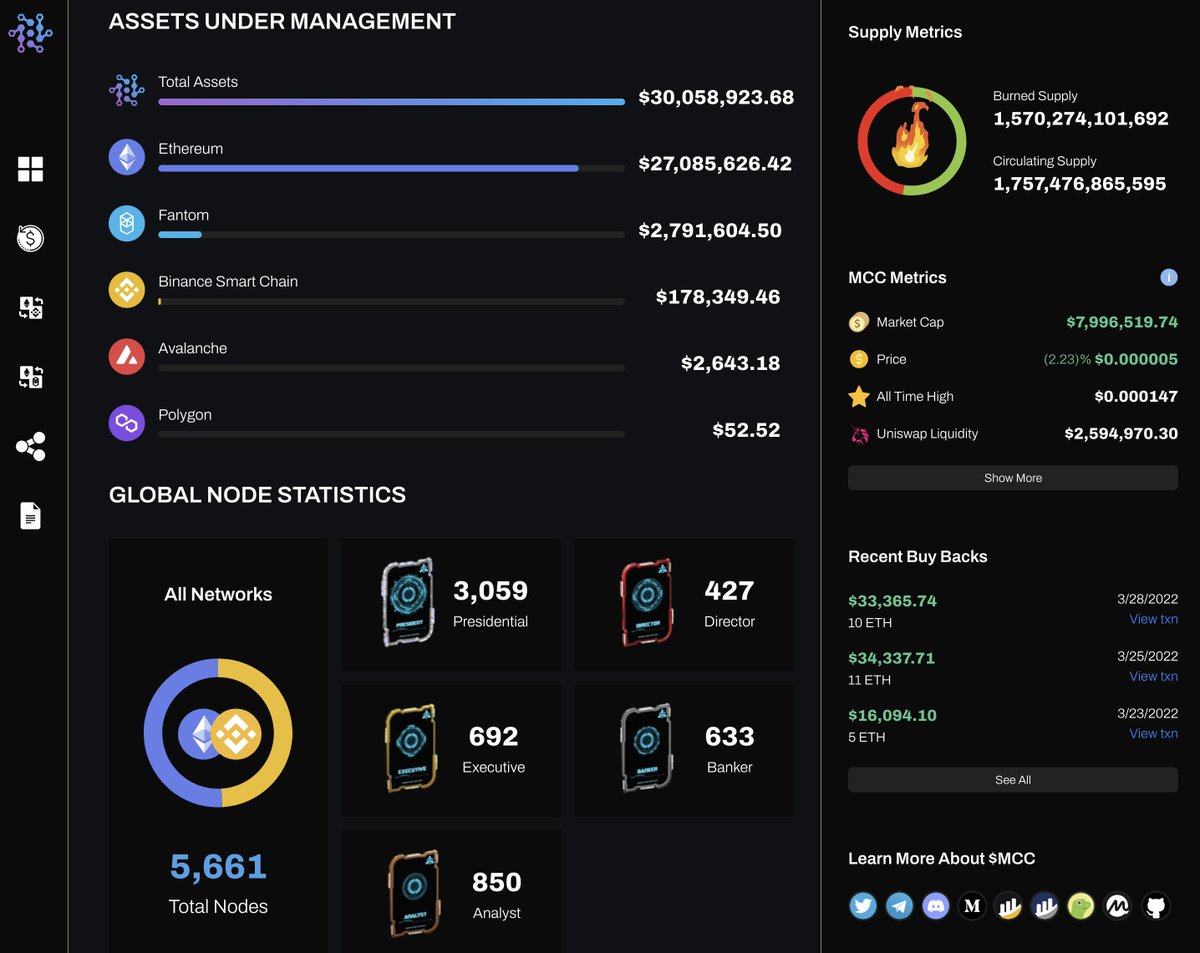Click the $178,349.46 Binance value
The image size is (1200, 953).
[x=718, y=296]
